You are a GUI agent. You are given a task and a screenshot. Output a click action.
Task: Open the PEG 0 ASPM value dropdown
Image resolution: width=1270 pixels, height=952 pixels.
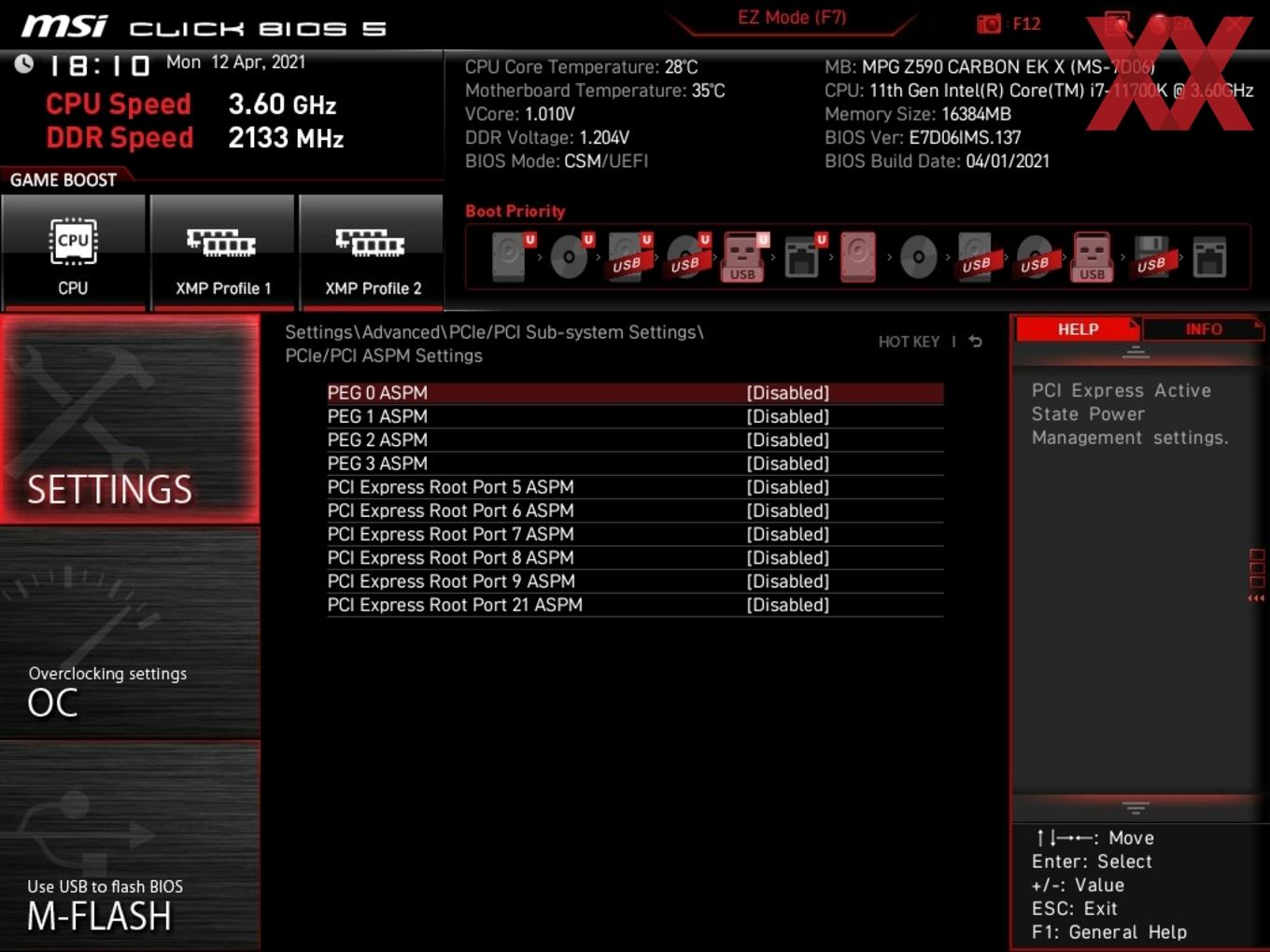pos(787,393)
